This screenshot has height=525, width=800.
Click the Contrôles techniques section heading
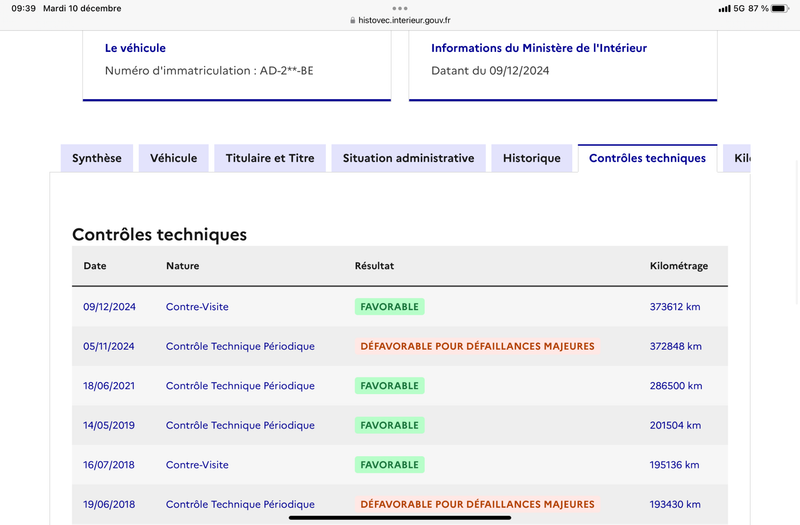coord(160,234)
